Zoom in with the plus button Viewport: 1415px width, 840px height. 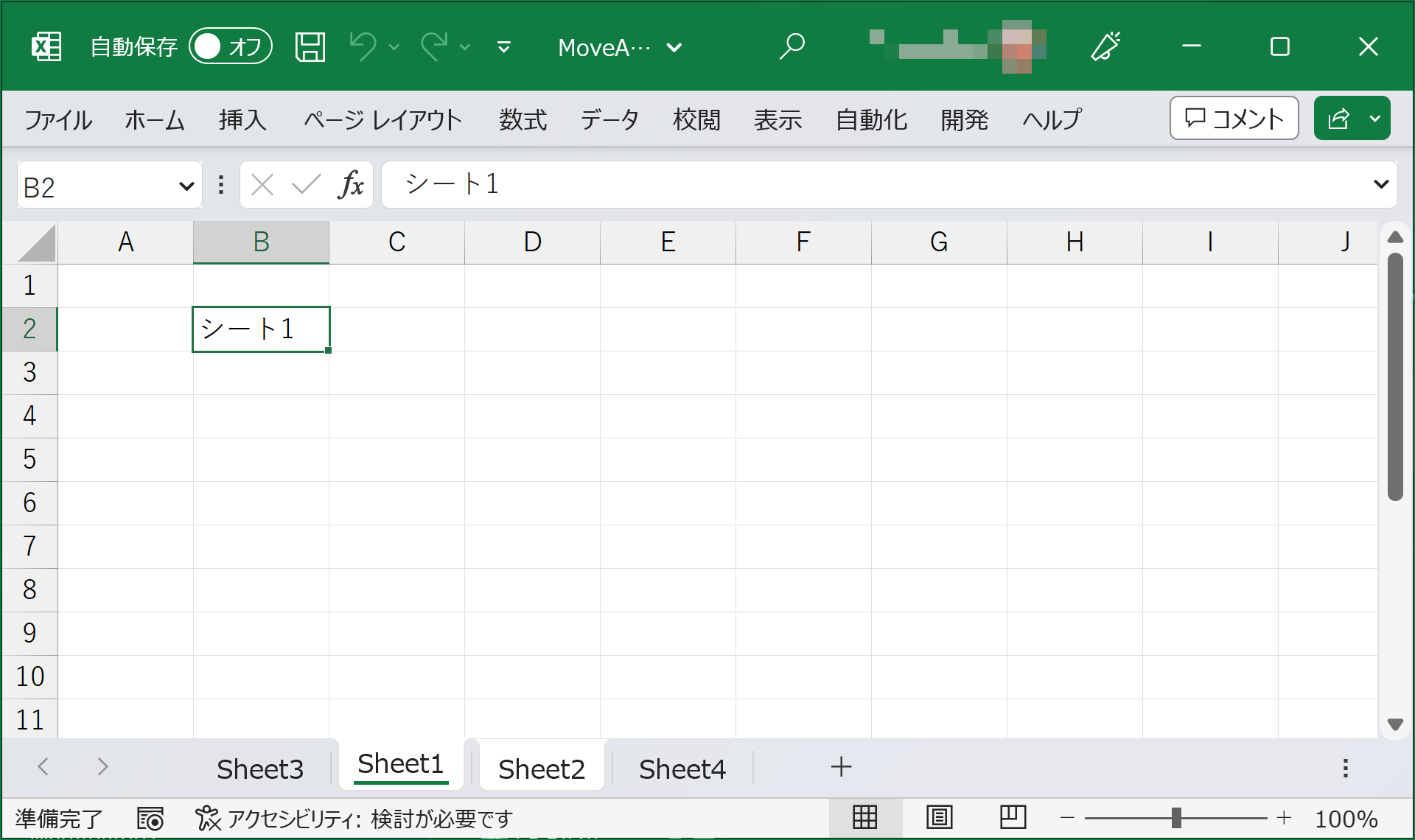tap(1285, 818)
